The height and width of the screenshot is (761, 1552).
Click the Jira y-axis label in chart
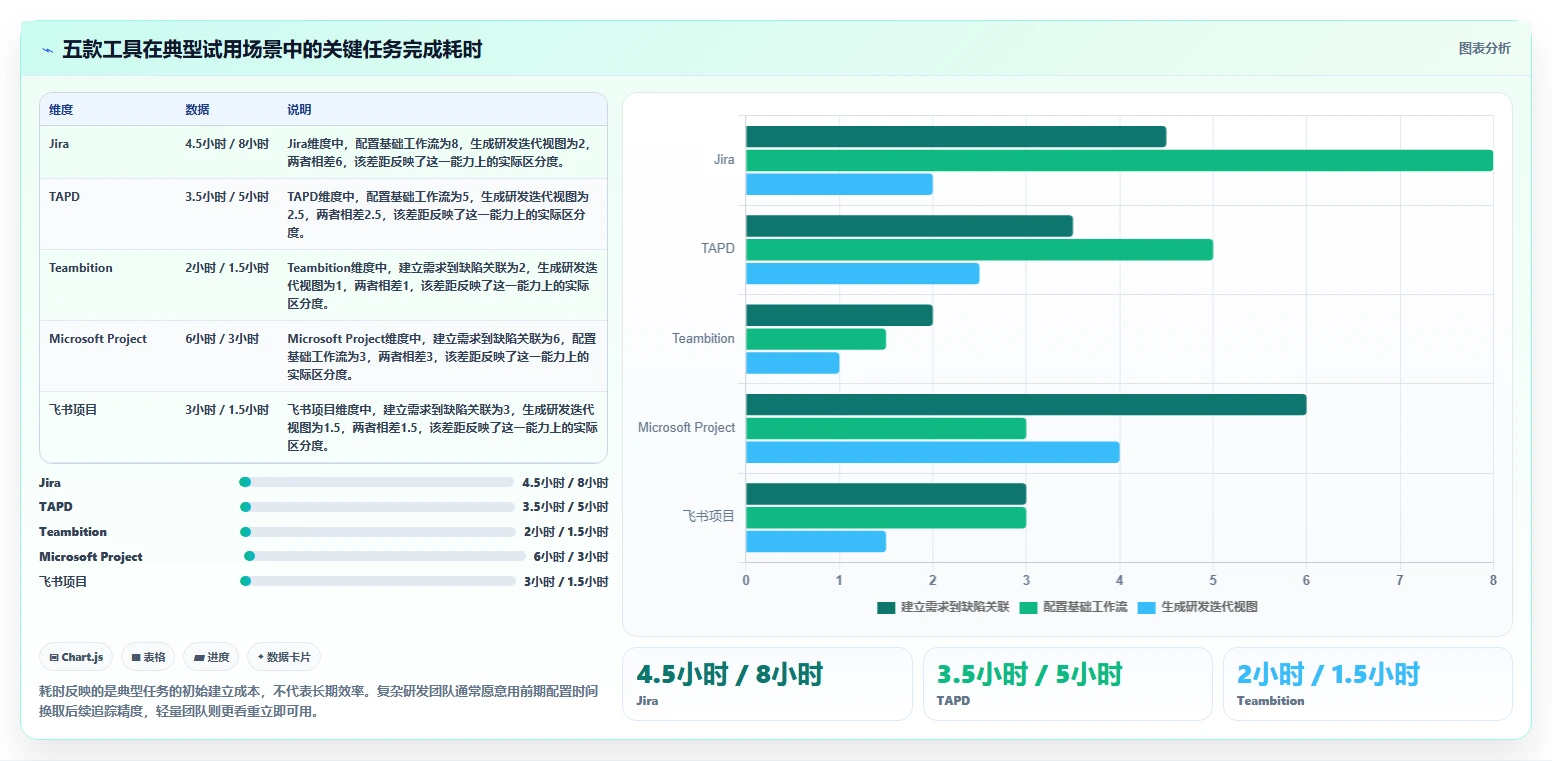click(724, 160)
